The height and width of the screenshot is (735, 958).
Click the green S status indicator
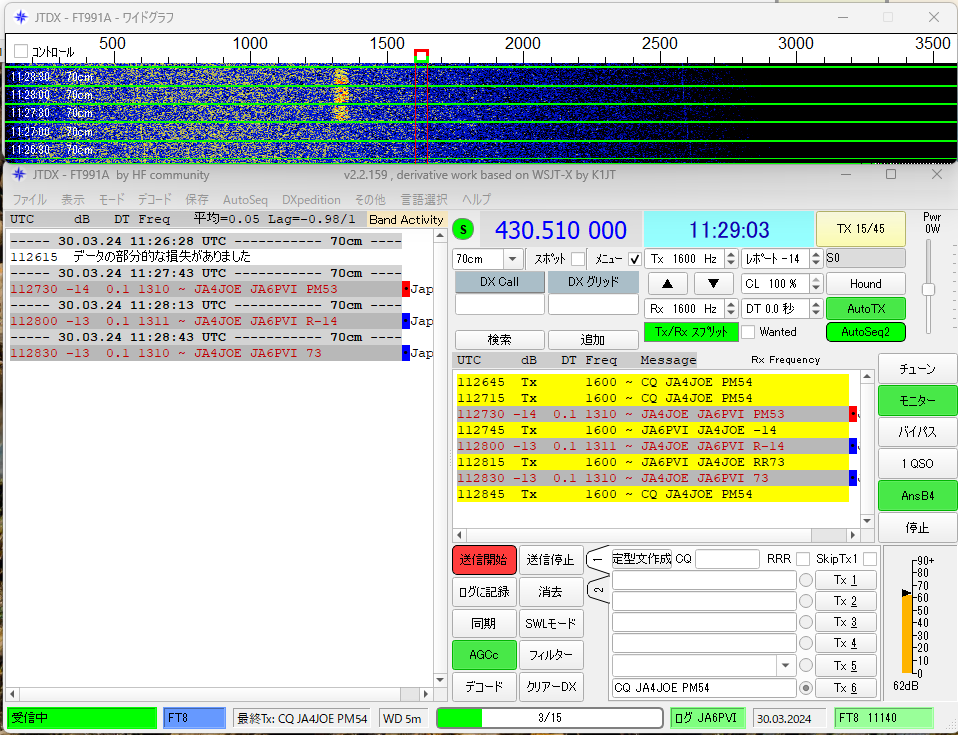463,230
